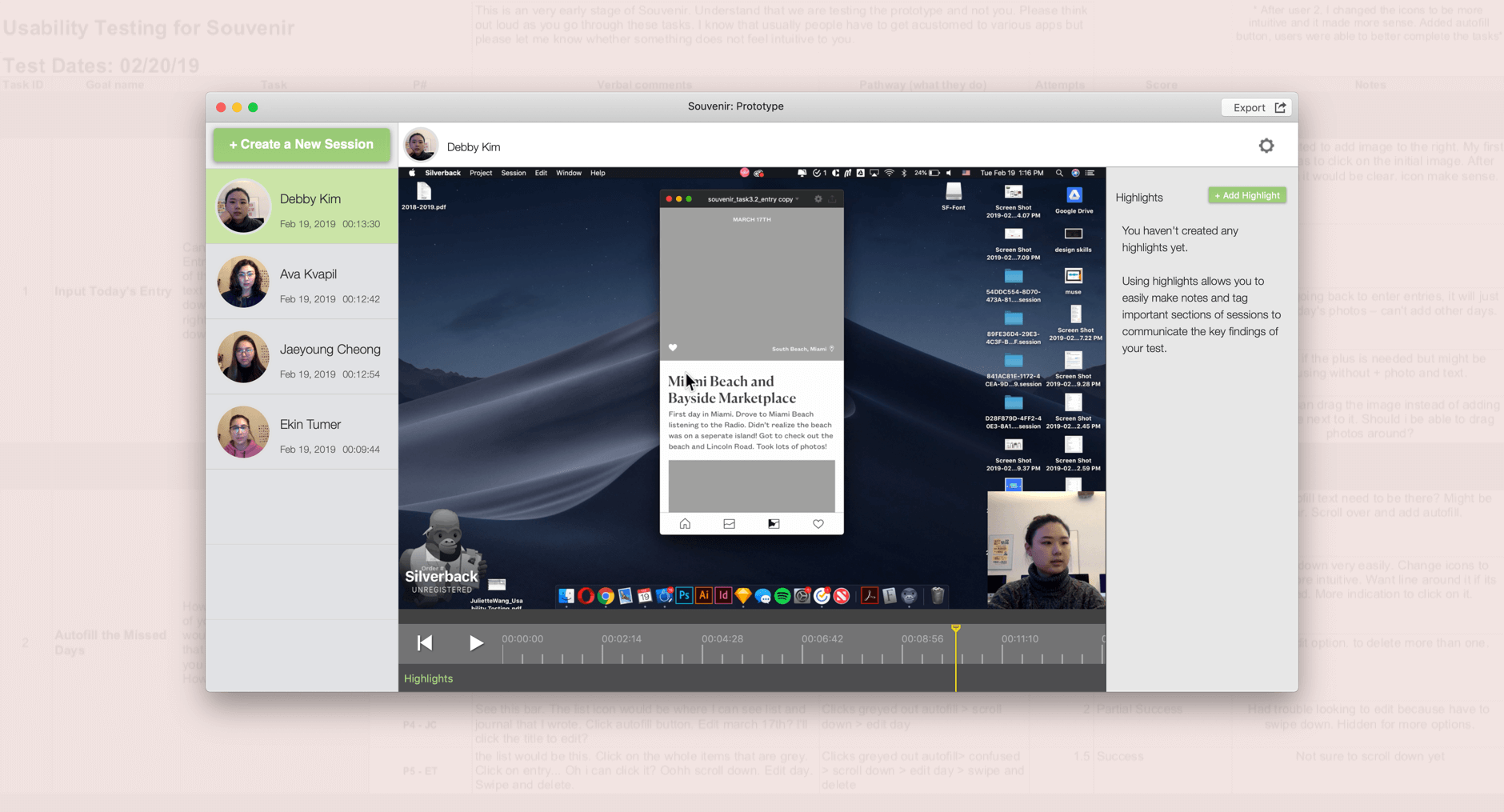
Task: Open Google Chrome from the dock
Action: pos(606,596)
